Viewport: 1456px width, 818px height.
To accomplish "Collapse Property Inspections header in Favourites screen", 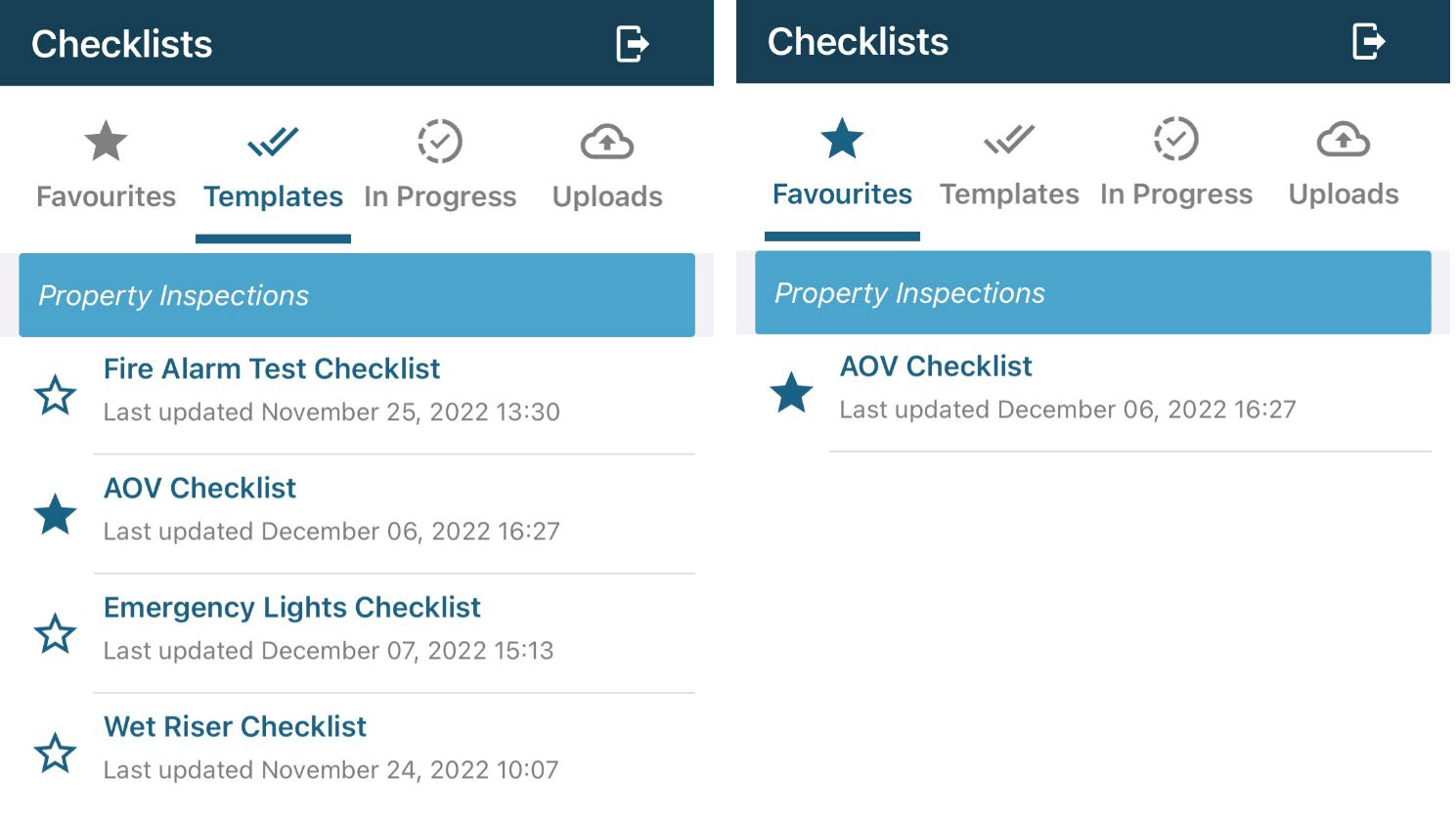I will click(x=1093, y=292).
